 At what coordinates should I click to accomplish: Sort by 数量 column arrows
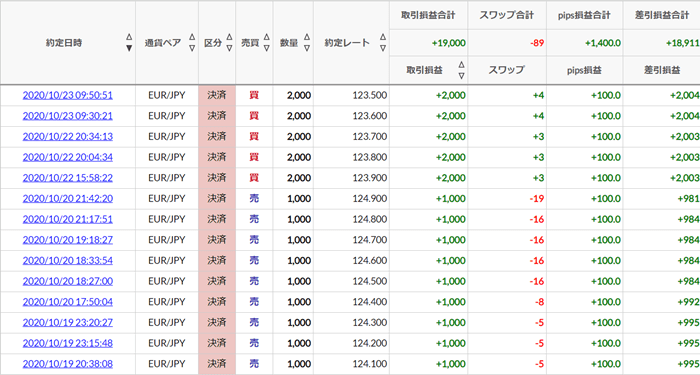[307, 42]
